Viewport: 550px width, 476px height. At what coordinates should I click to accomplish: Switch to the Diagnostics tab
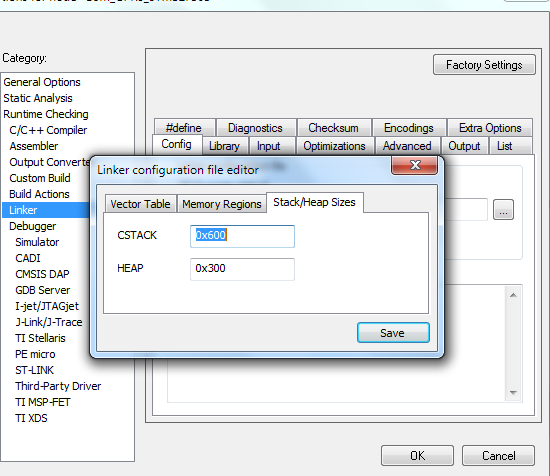coord(256,128)
